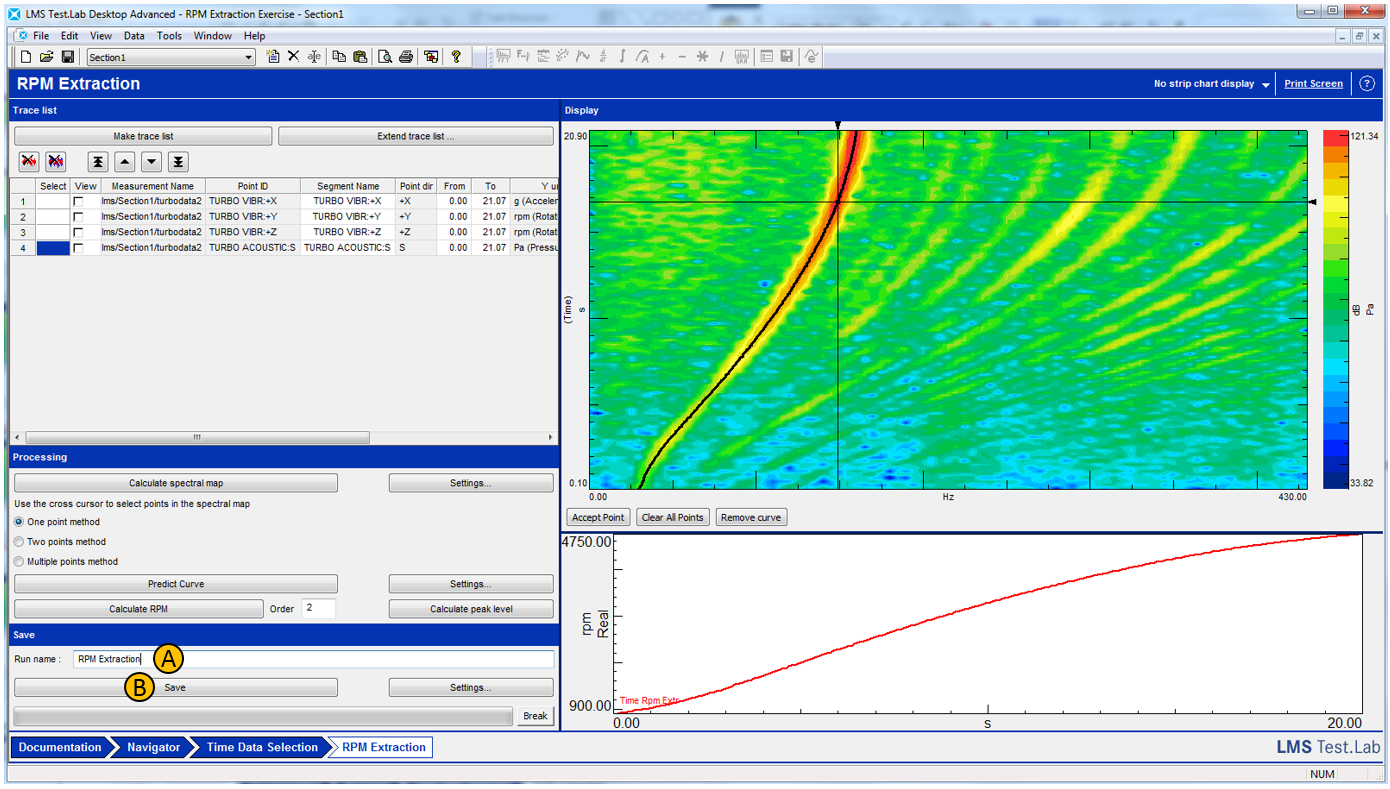Click the Remove curve button
Screen dimensions: 1390x789
tap(752, 517)
